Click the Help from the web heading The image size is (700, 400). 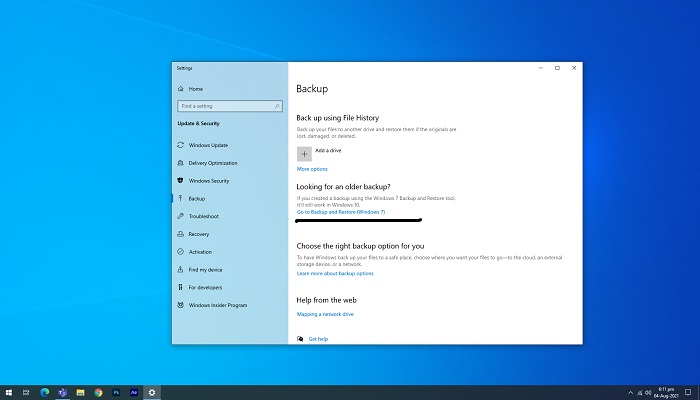[x=326, y=300]
